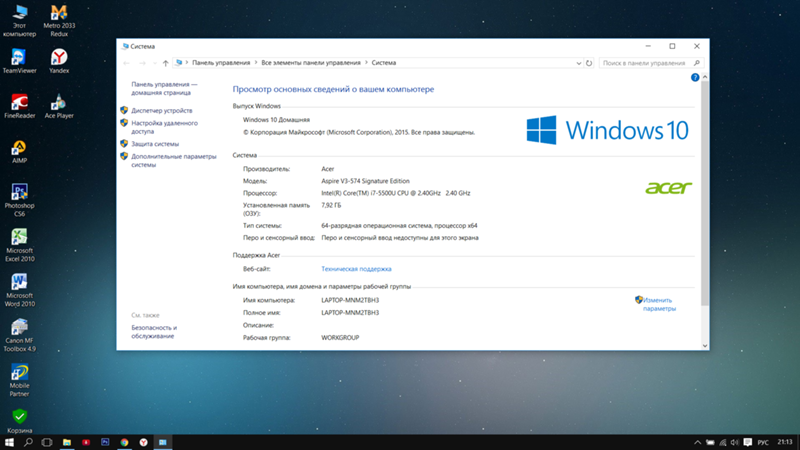Expand the Все элементы панели управления breadcrumb chevron
This screenshot has width=800, height=450.
366,63
